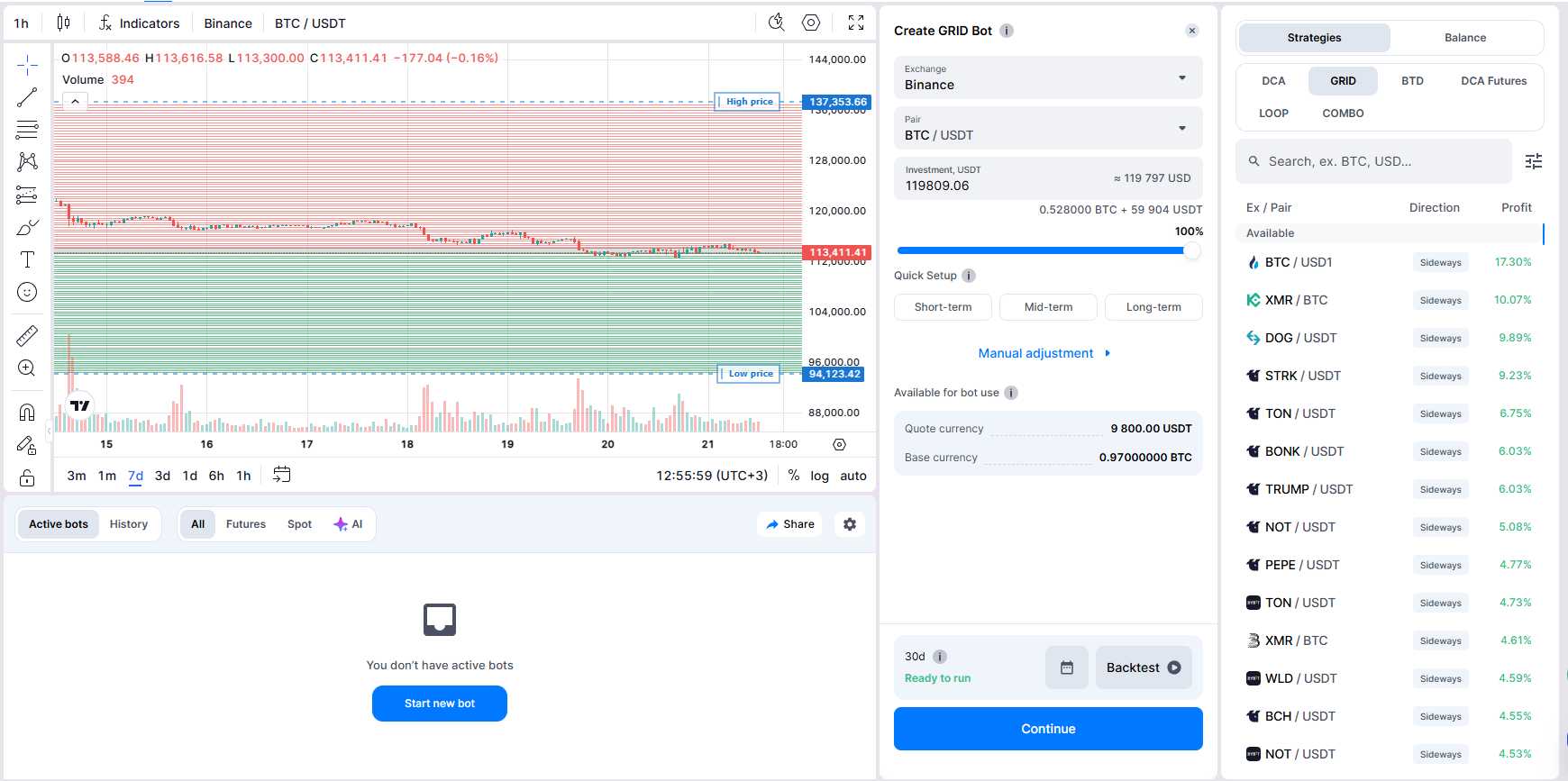Choose Short-term quick setup
The height and width of the screenshot is (781, 1568).
(943, 307)
